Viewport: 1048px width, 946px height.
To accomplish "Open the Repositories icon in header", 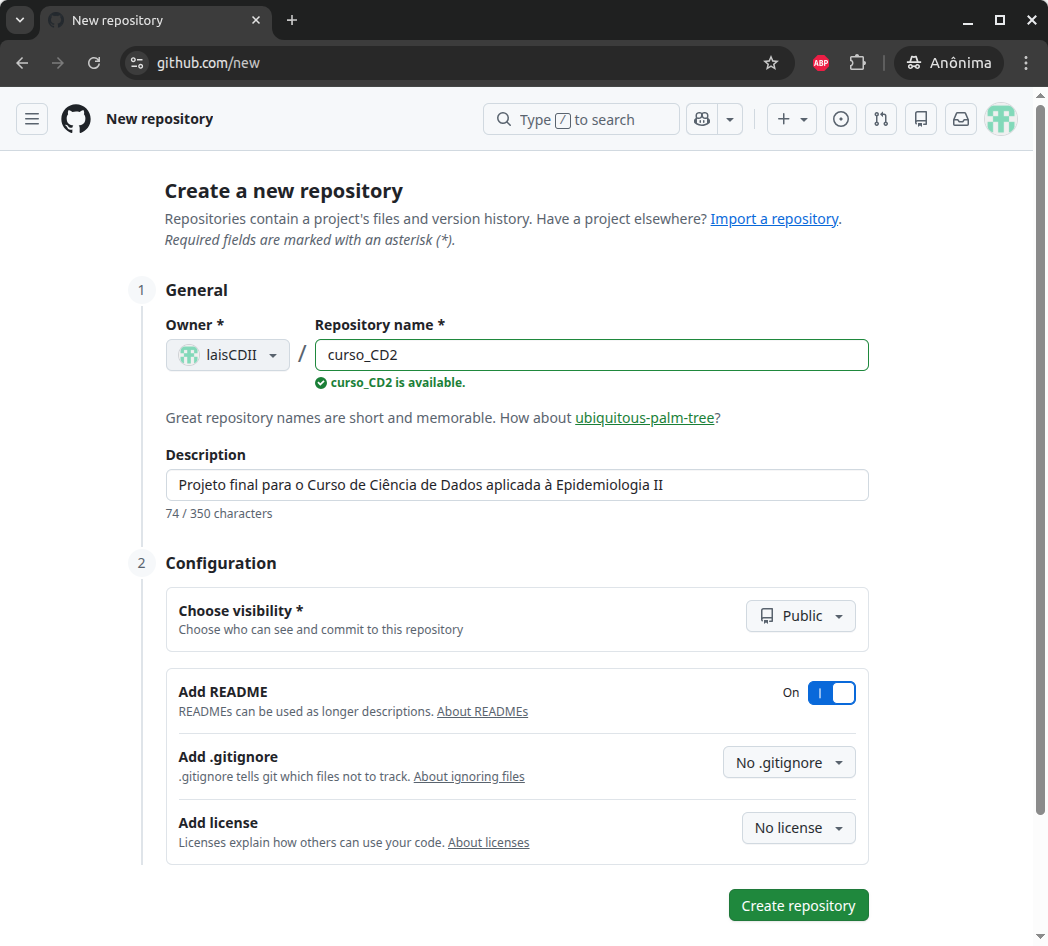I will [x=921, y=119].
